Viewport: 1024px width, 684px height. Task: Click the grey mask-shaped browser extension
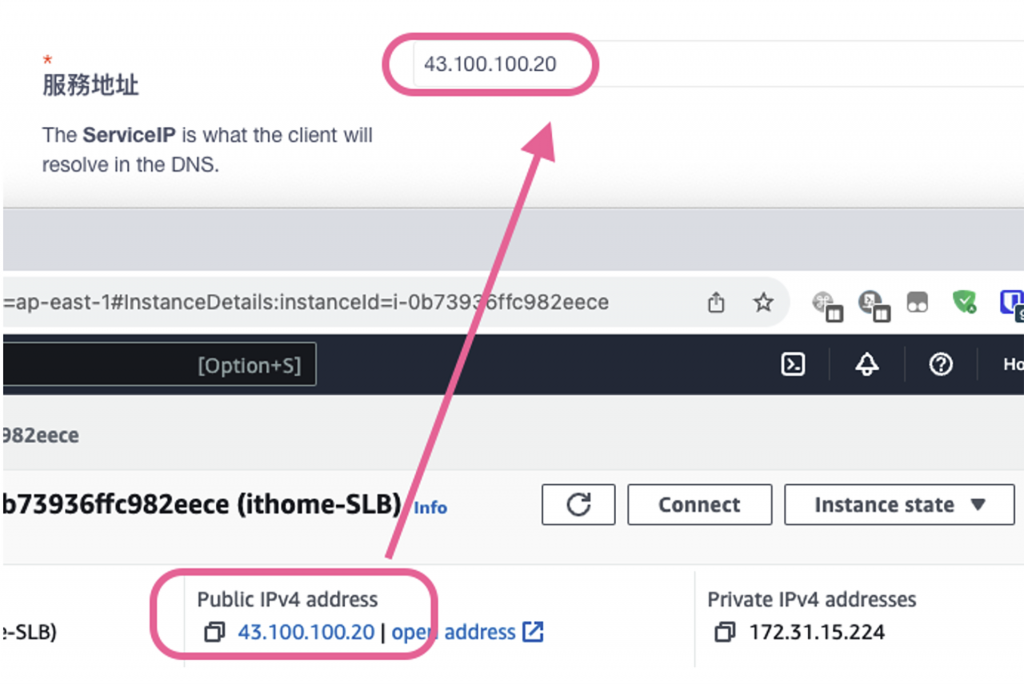pos(917,303)
